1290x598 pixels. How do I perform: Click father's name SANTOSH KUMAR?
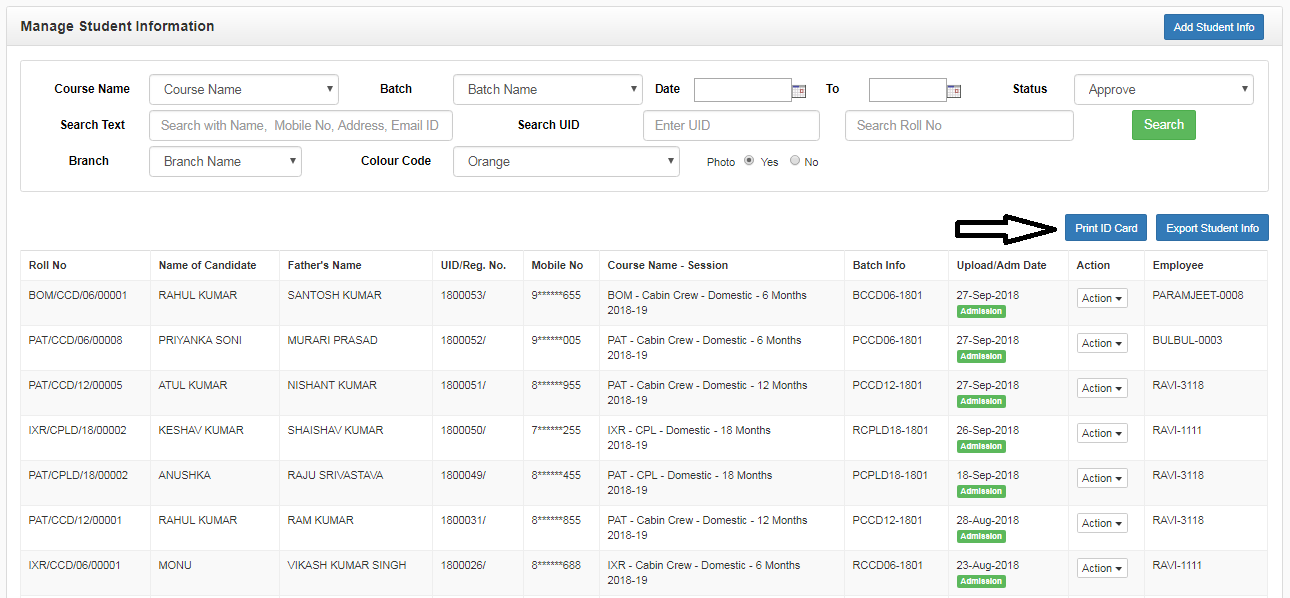click(333, 295)
